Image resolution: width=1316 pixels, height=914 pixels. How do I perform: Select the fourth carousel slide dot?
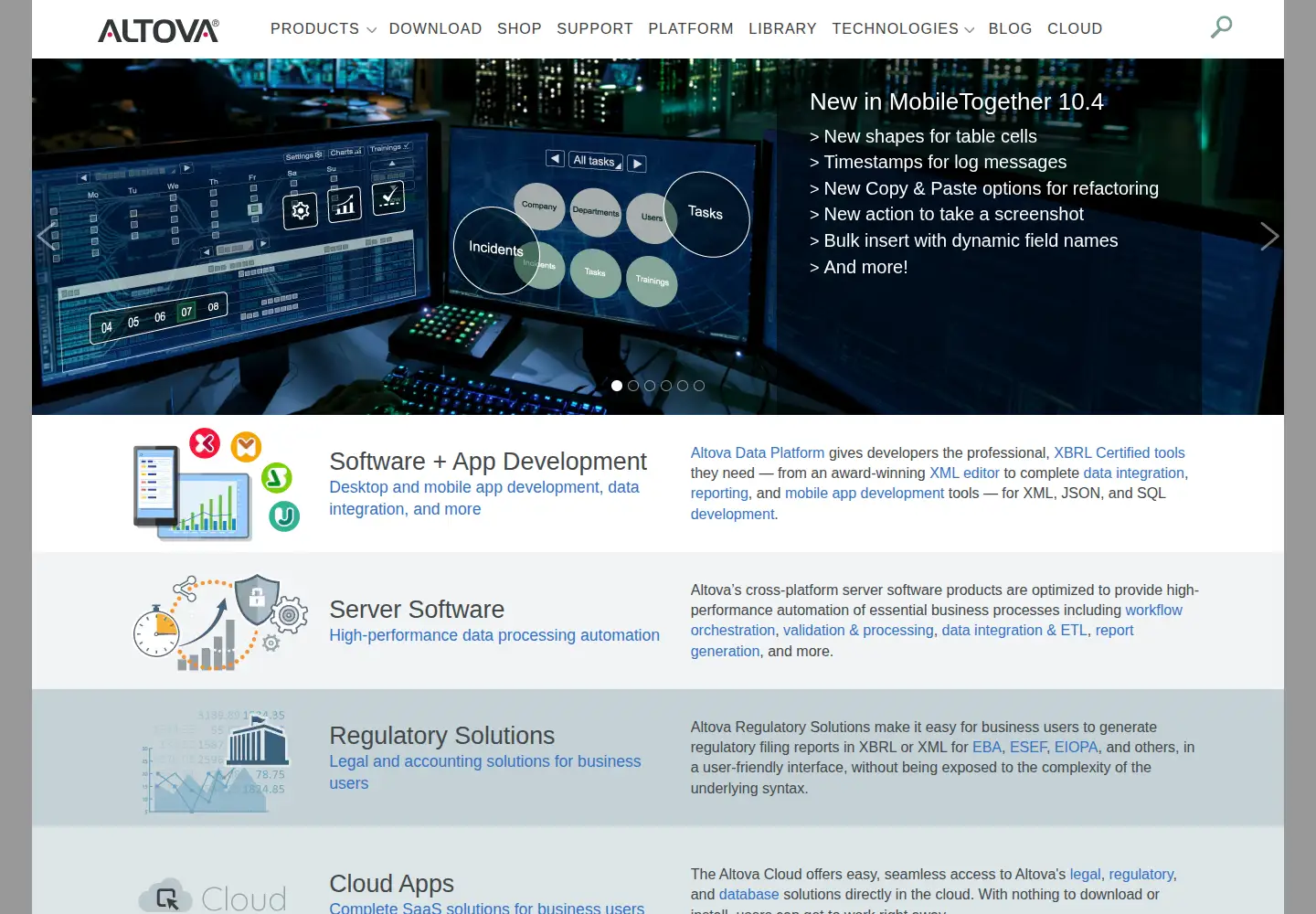tap(666, 386)
